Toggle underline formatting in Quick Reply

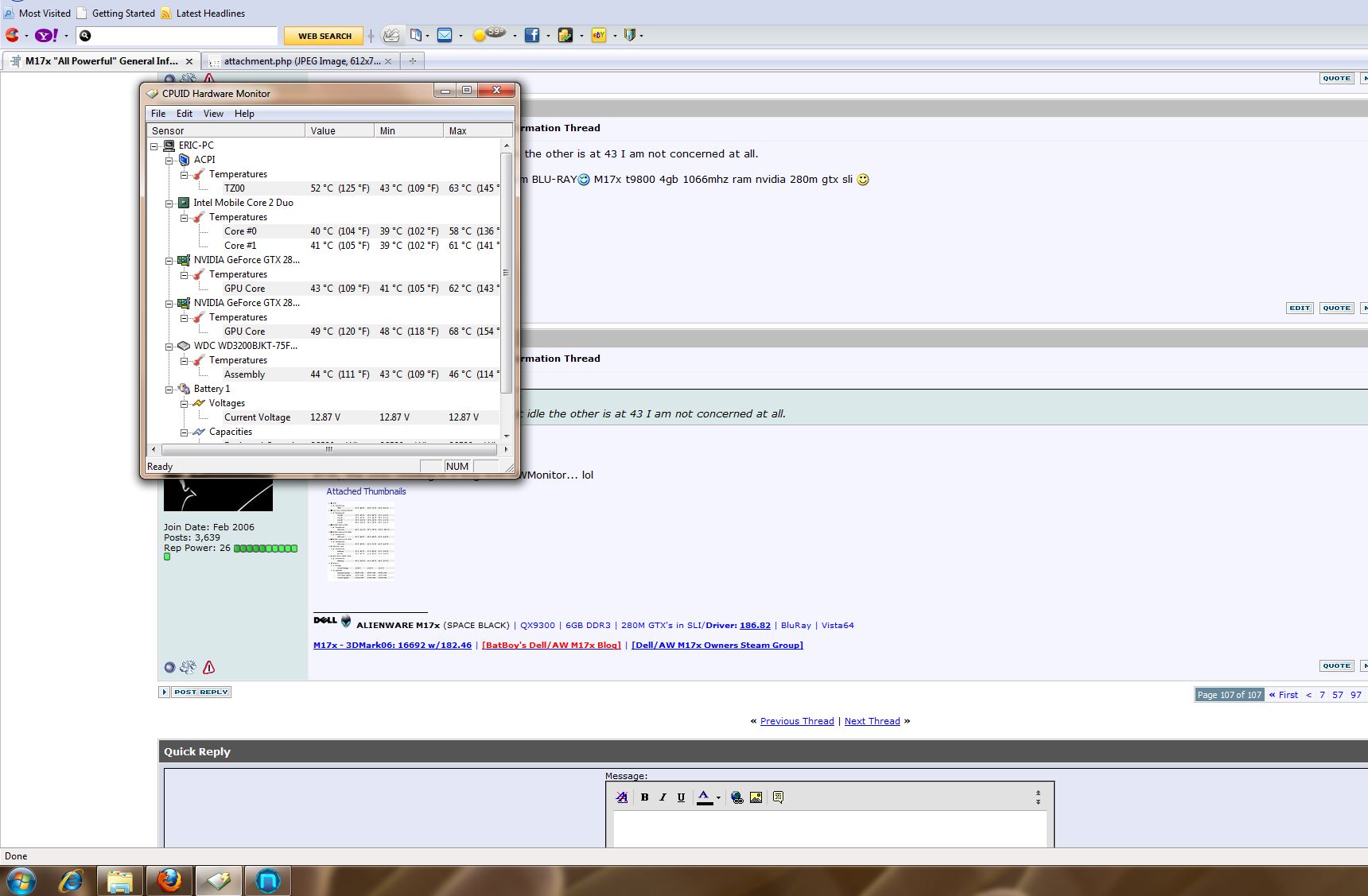(681, 797)
